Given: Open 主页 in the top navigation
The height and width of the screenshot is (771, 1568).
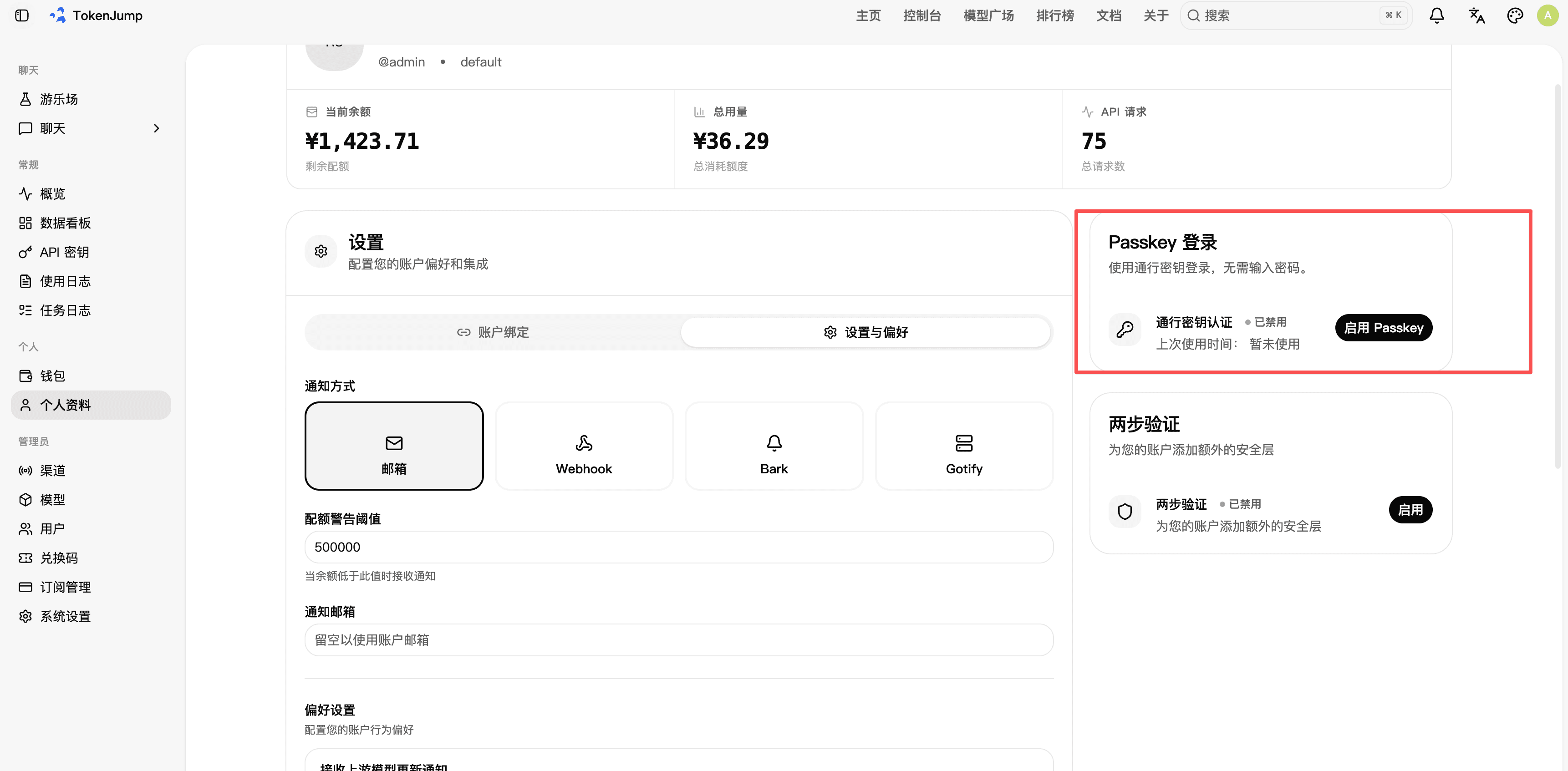Looking at the screenshot, I should coord(868,15).
